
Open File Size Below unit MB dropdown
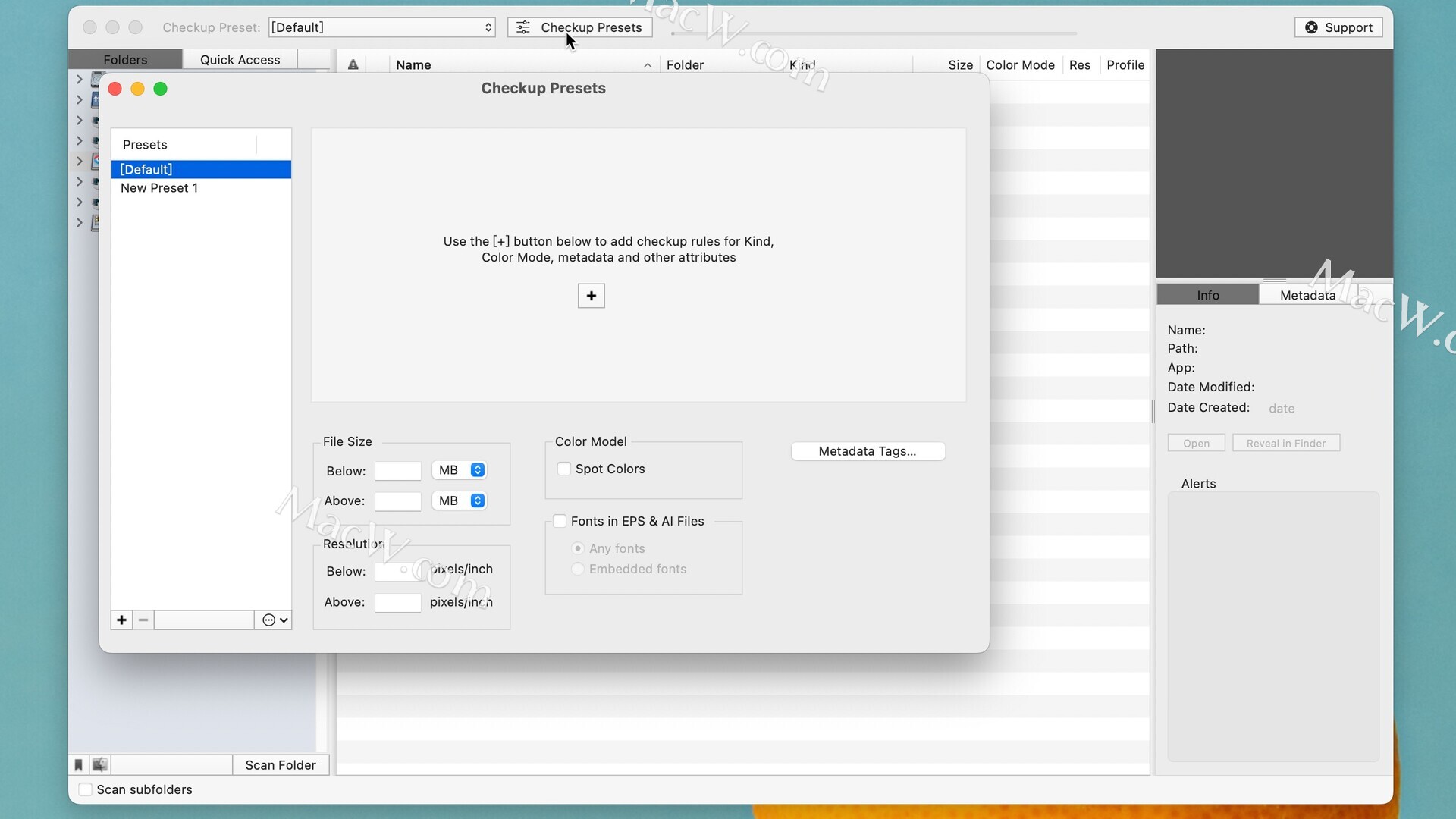pyautogui.click(x=459, y=470)
